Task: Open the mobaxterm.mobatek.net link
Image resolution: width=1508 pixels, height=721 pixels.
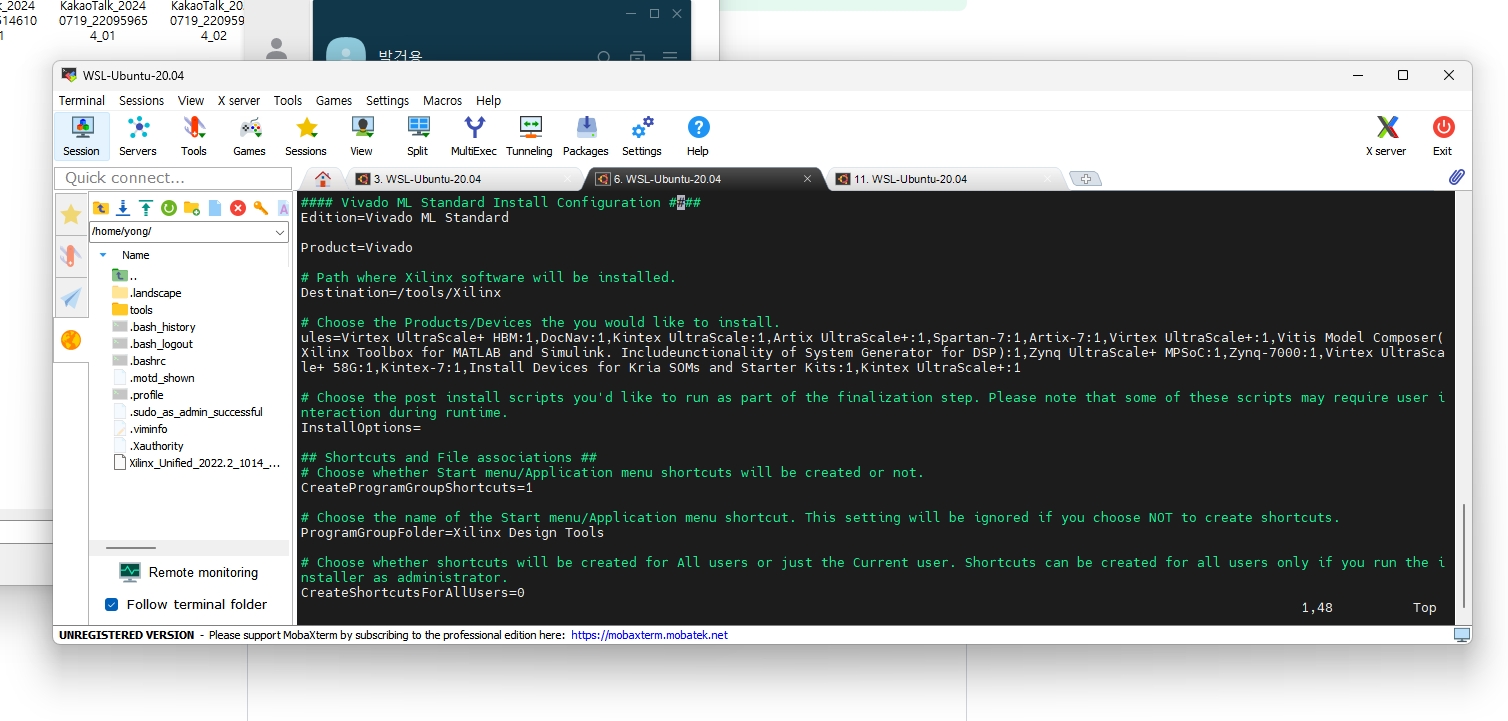Action: 650,635
